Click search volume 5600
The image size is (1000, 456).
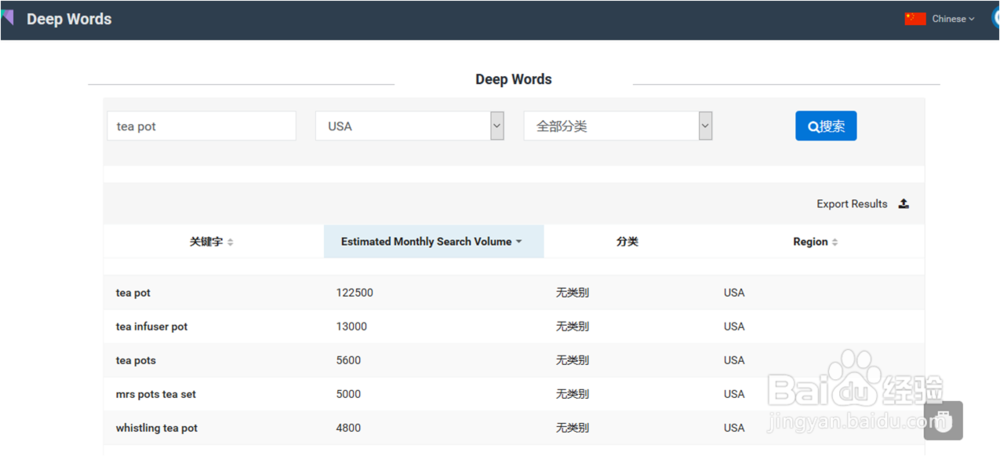[348, 360]
